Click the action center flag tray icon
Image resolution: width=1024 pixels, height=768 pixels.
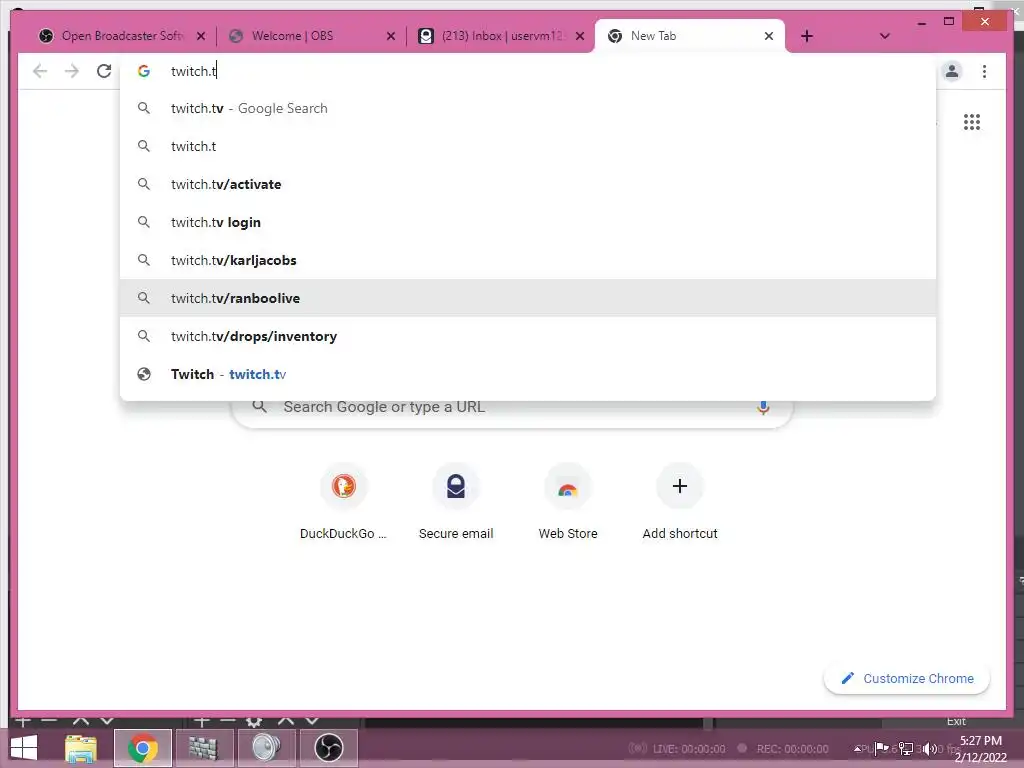[x=882, y=748]
